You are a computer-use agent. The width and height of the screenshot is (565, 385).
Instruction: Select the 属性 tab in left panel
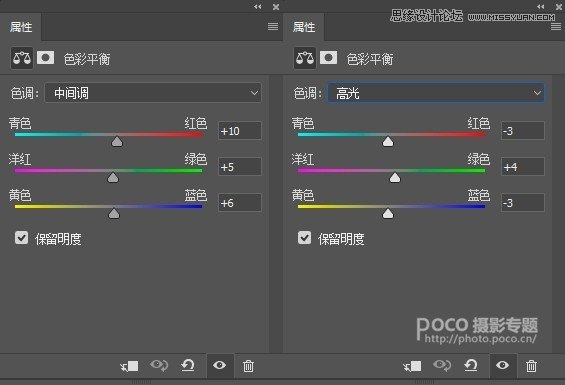click(21, 27)
